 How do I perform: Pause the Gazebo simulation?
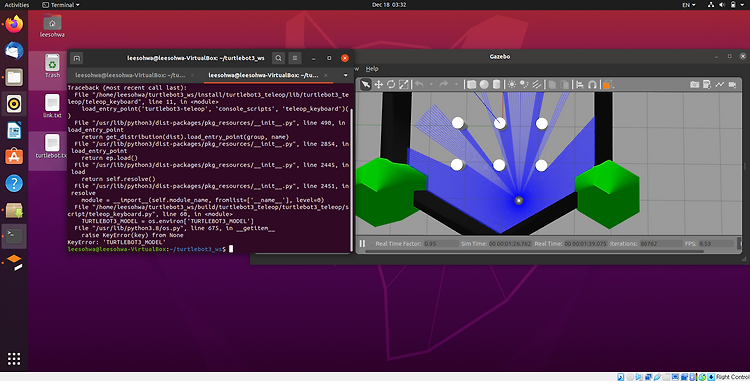pos(362,244)
